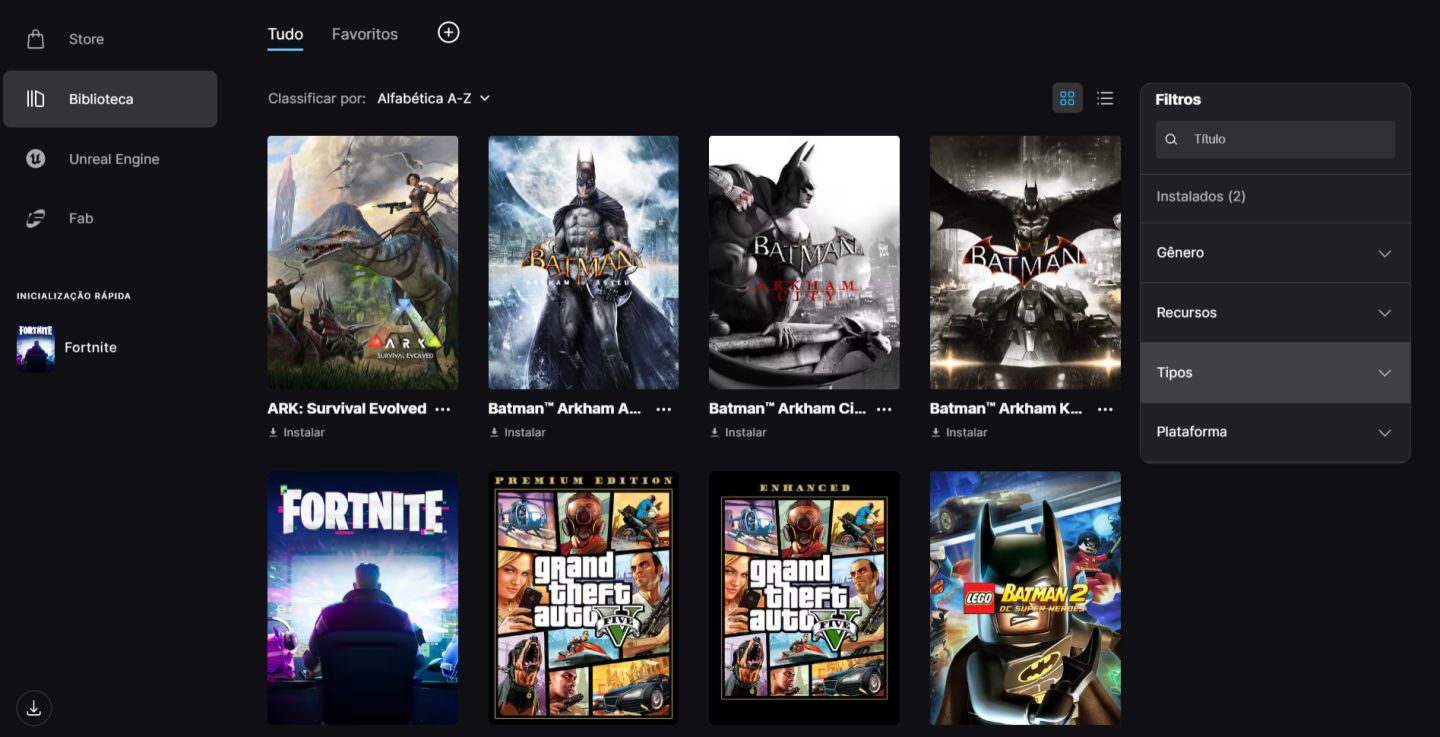The height and width of the screenshot is (737, 1440).
Task: Open the Batman Arkham Asylum cover
Action: (584, 262)
